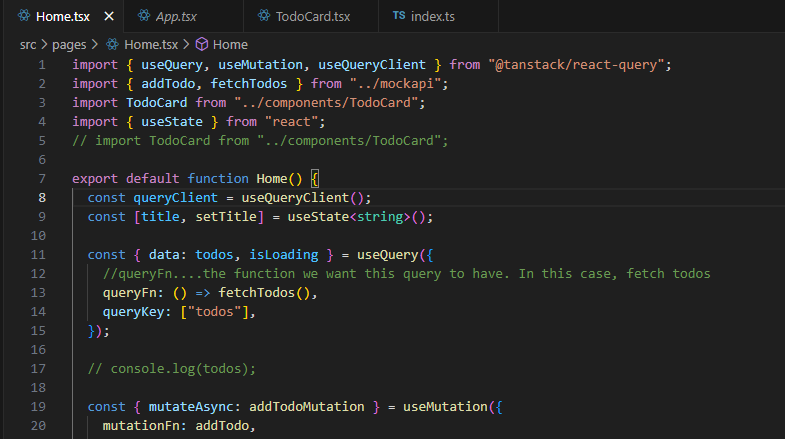This screenshot has width=785, height=439.
Task: Click the queryFn comment on line 12
Action: pyautogui.click(x=407, y=274)
